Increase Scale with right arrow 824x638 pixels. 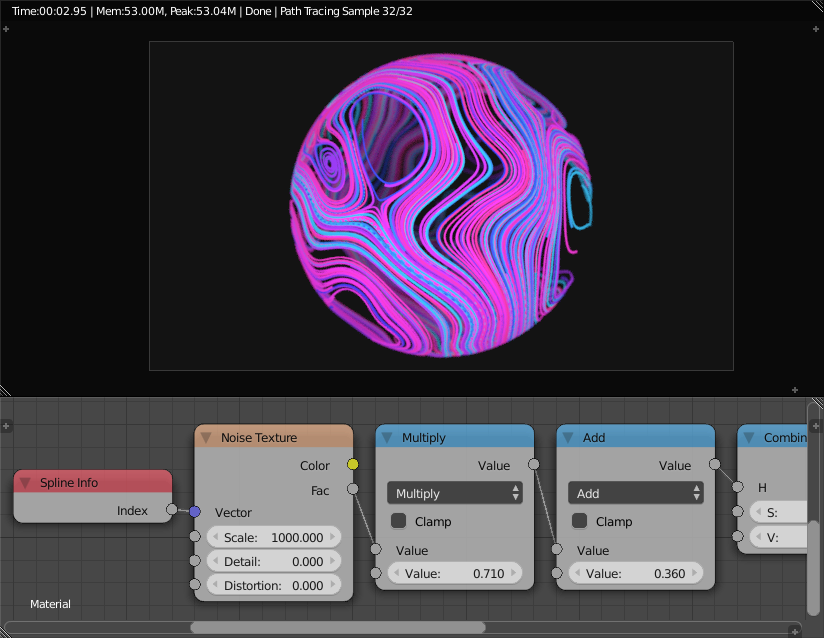[x=333, y=537]
